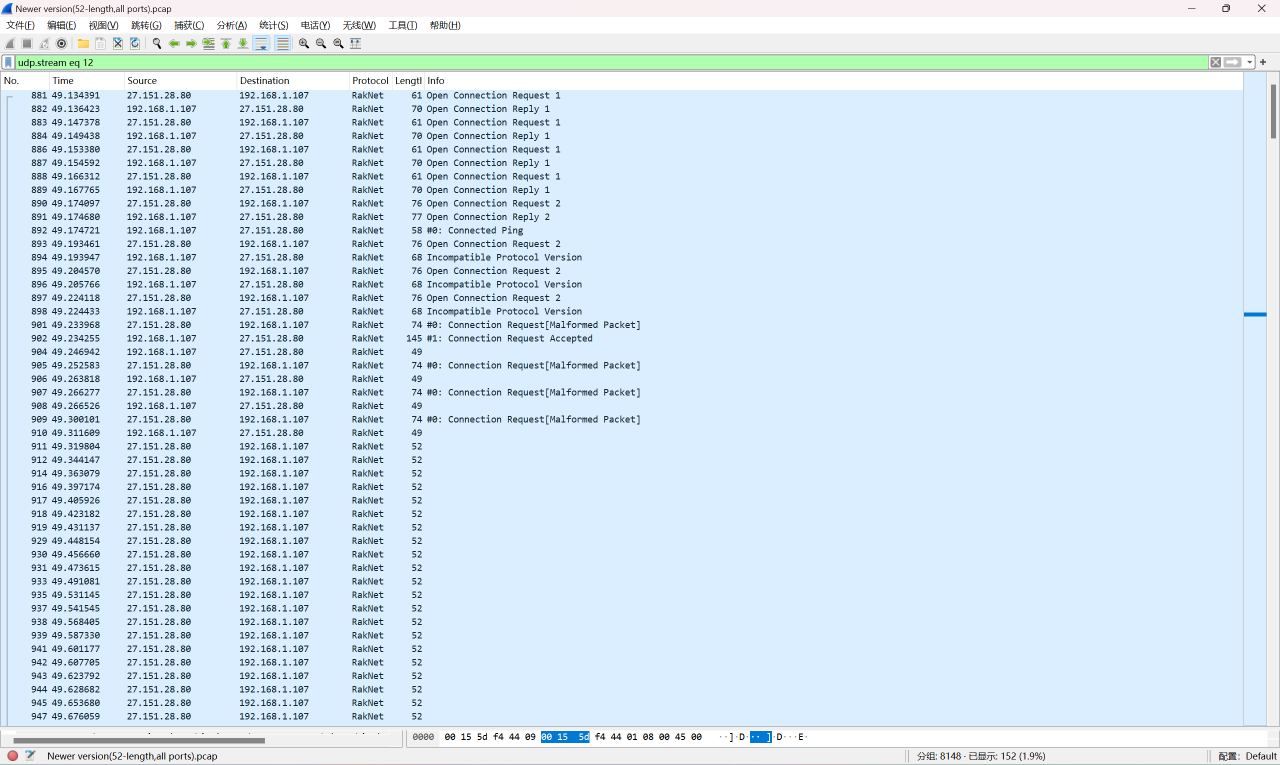
Task: Click the resize columns icon
Action: tap(355, 44)
